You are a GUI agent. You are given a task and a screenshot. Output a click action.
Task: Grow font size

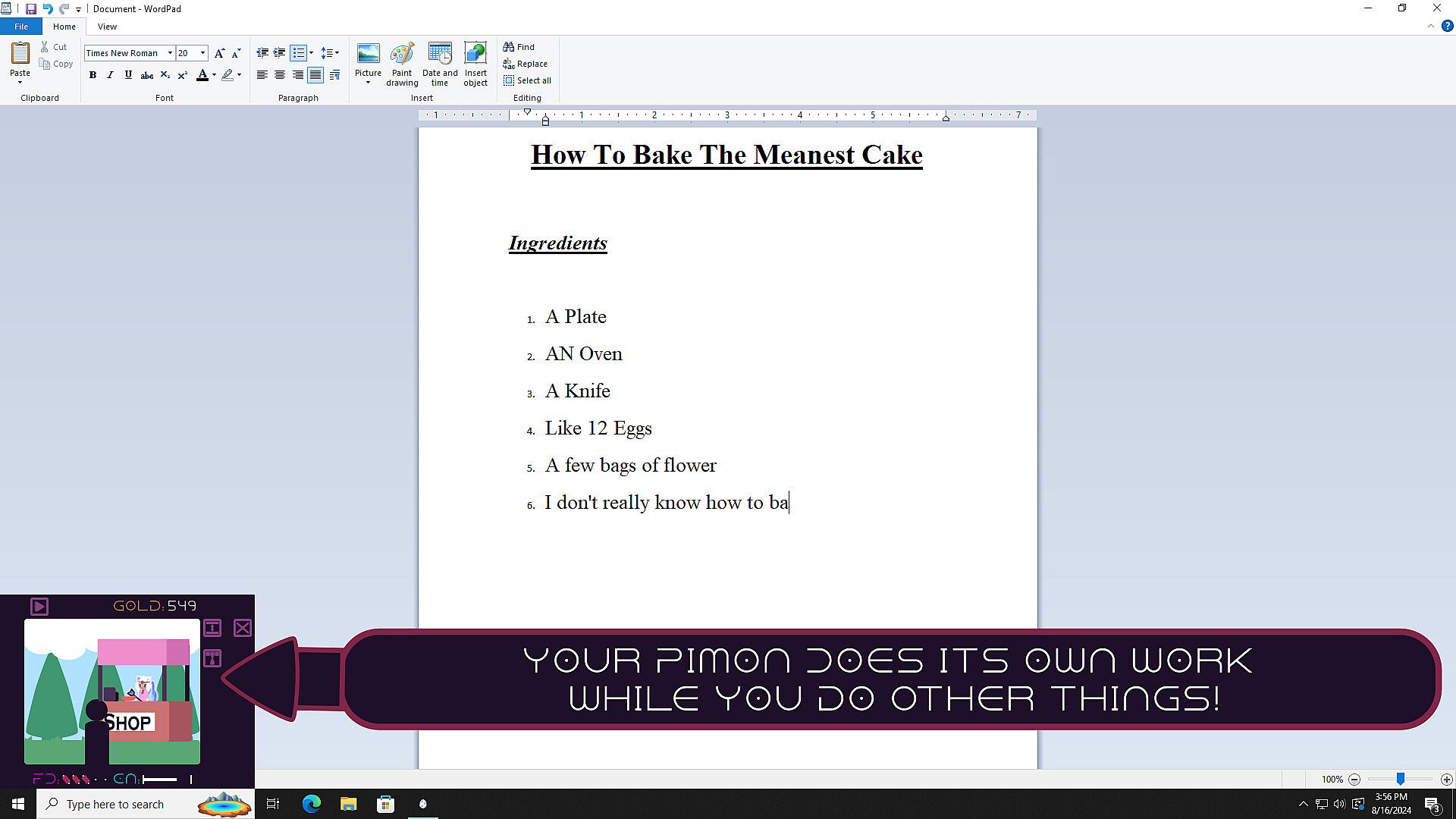click(x=219, y=53)
